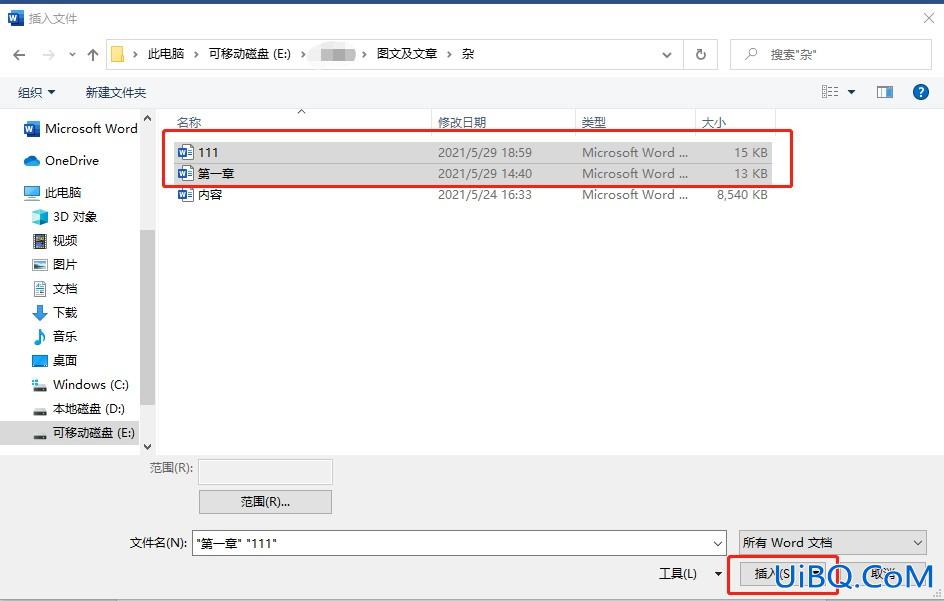This screenshot has width=944, height=601.
Task: Select 此电脑 in the address path
Action: pyautogui.click(x=166, y=54)
